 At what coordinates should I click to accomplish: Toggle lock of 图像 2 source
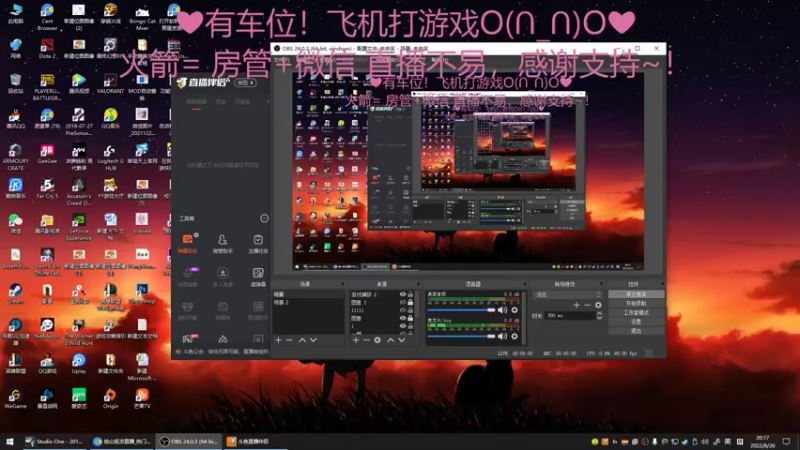(x=410, y=302)
